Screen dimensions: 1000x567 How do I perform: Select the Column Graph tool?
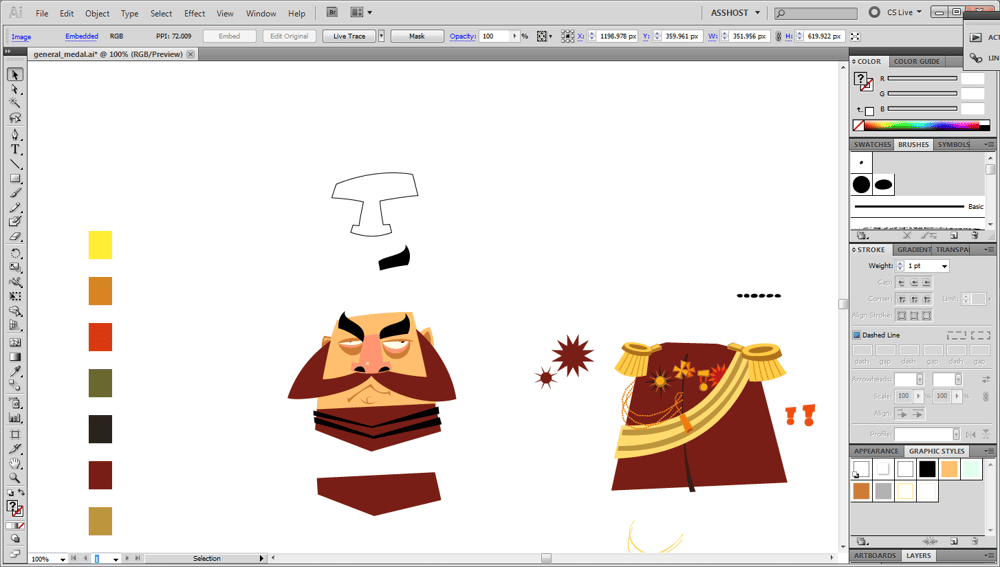click(15, 418)
